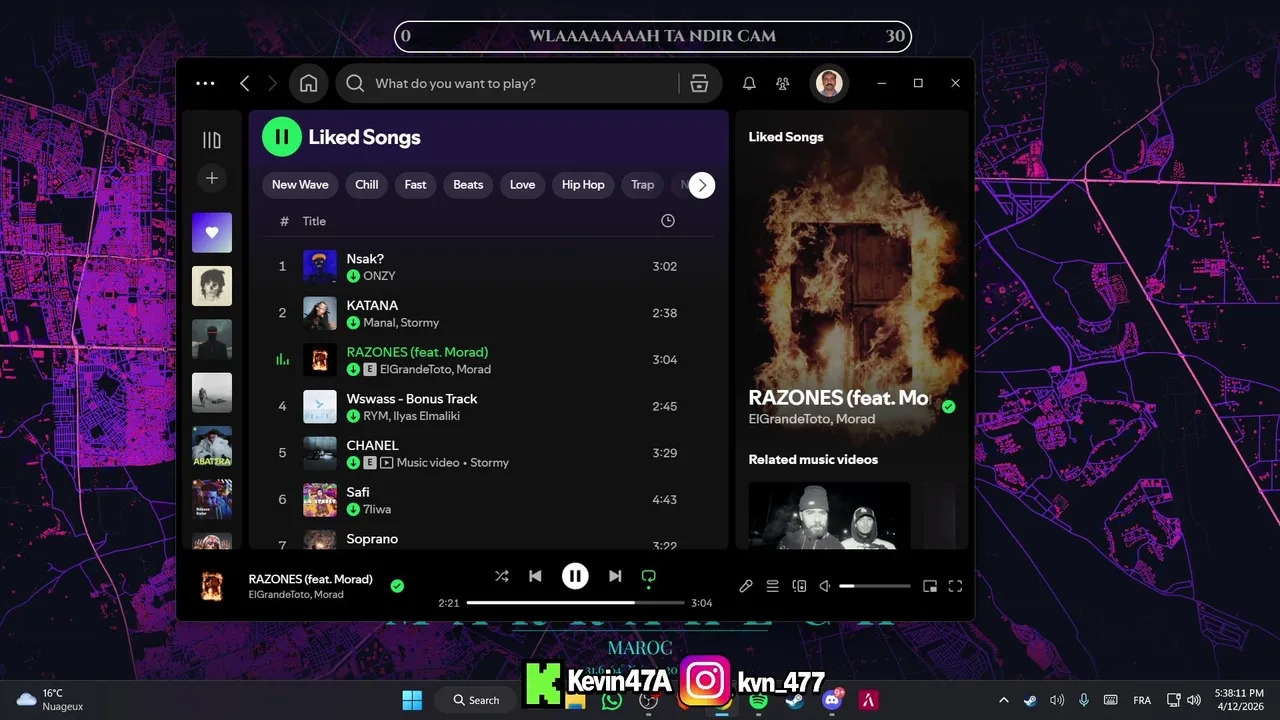Filter by Chill chip
Viewport: 1280px width, 720px height.
[x=367, y=185]
